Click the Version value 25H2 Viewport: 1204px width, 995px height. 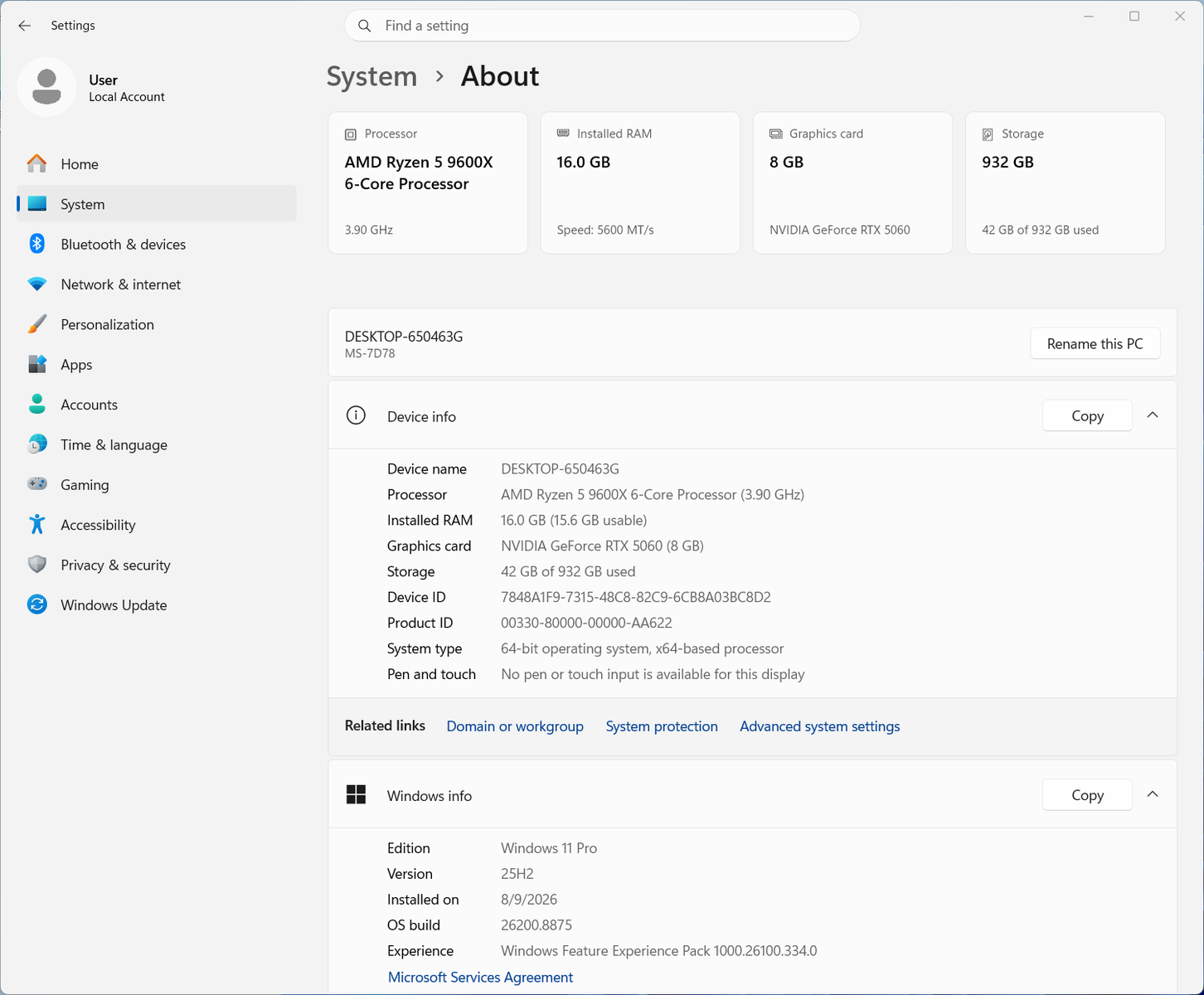[517, 874]
